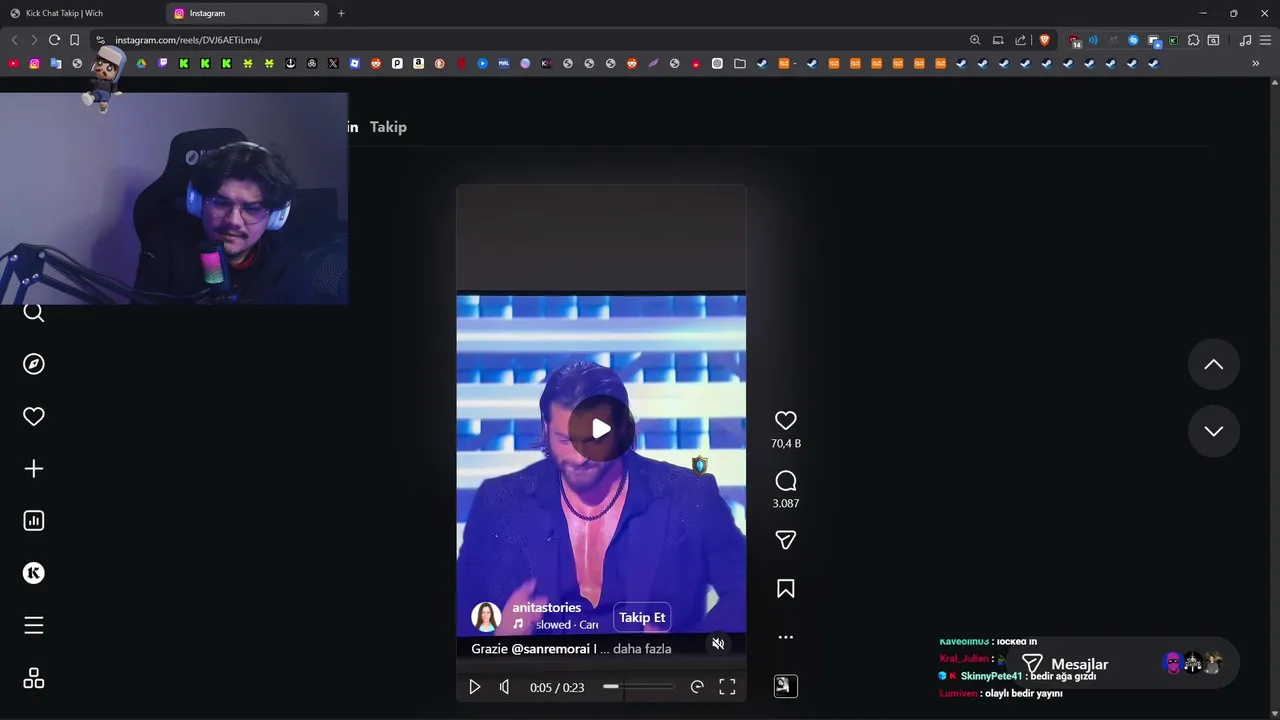This screenshot has height=720, width=1280.
Task: Open the dashboard chart icon in sidebar
Action: 34,521
